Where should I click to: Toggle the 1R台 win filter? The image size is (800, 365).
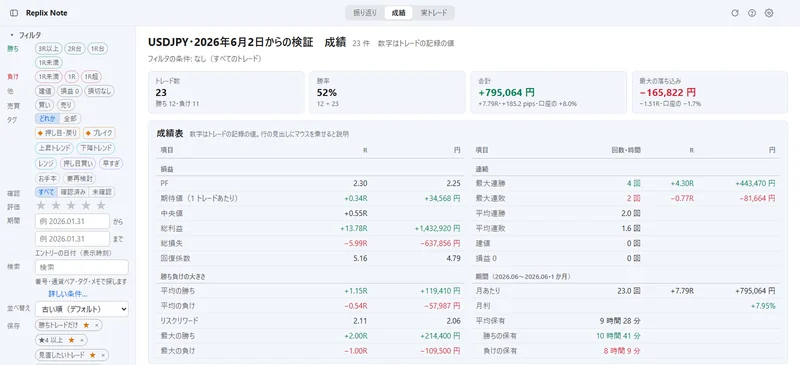pos(97,48)
